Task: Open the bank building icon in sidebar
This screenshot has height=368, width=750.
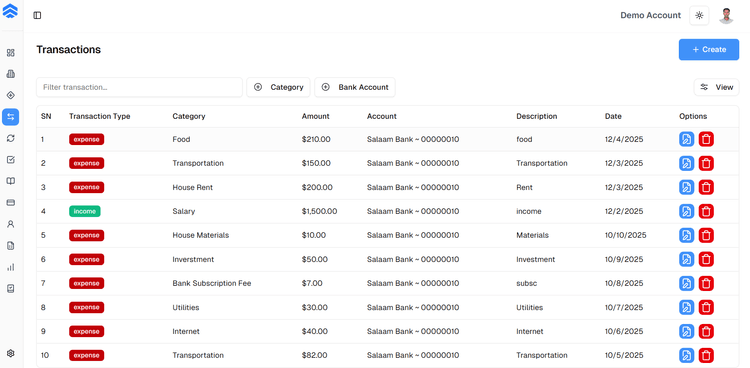Action: coord(11,74)
